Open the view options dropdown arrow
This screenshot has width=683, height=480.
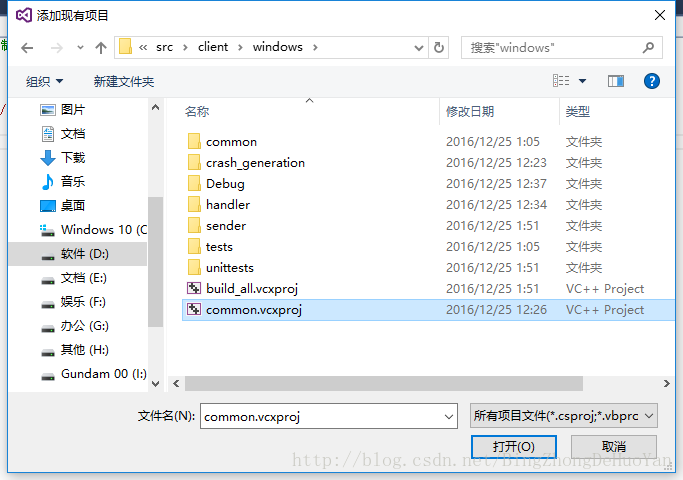click(582, 81)
